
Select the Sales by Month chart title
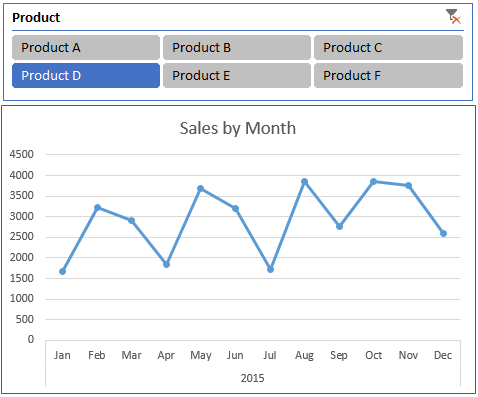pos(238,128)
